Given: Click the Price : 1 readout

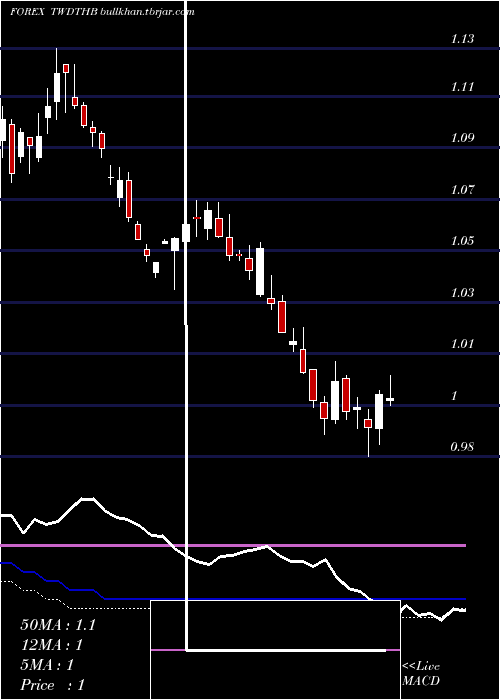Looking at the screenshot, I should coord(52,685).
